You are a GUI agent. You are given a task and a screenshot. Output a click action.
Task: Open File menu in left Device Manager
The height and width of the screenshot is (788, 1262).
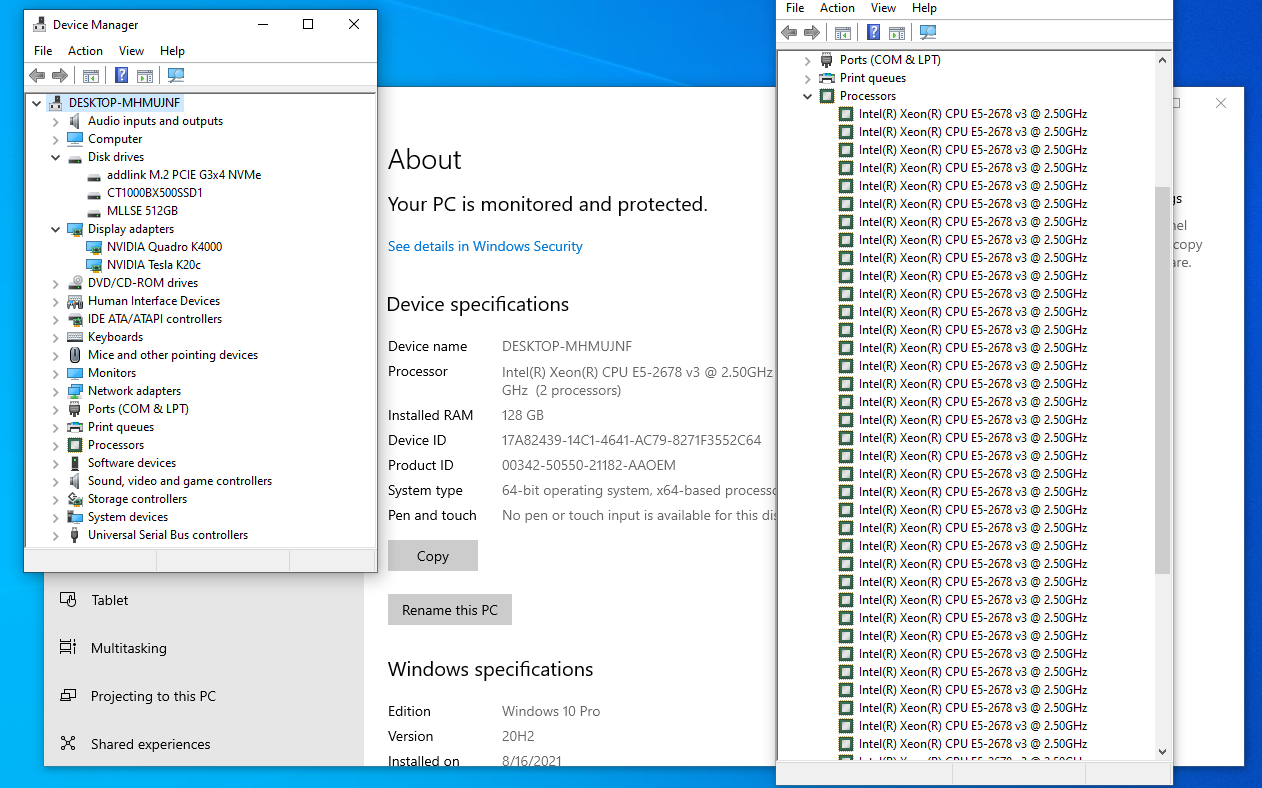point(43,51)
